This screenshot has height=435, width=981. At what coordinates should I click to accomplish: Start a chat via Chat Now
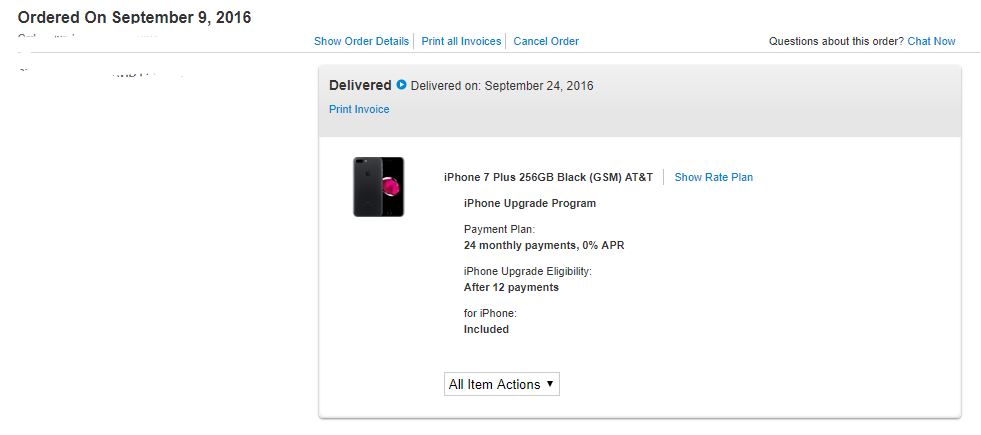coord(931,41)
